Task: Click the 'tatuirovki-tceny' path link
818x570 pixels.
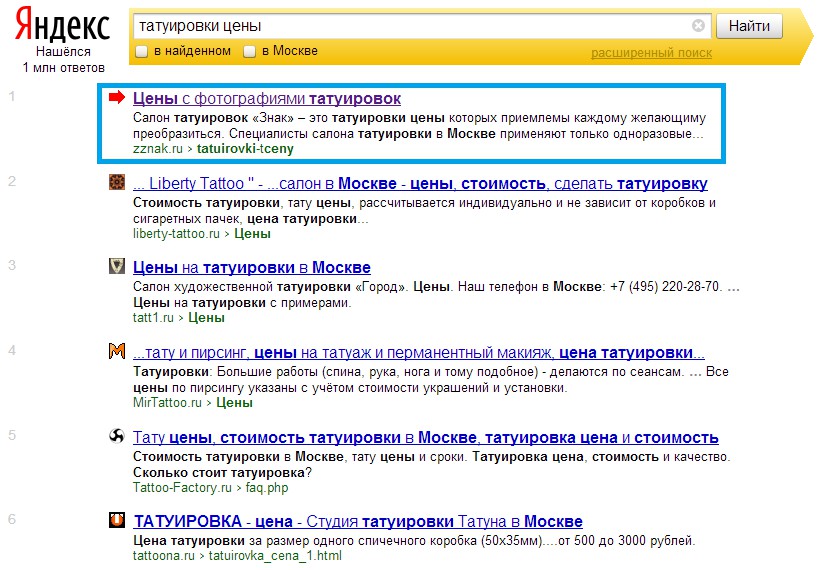Action: click(x=245, y=149)
